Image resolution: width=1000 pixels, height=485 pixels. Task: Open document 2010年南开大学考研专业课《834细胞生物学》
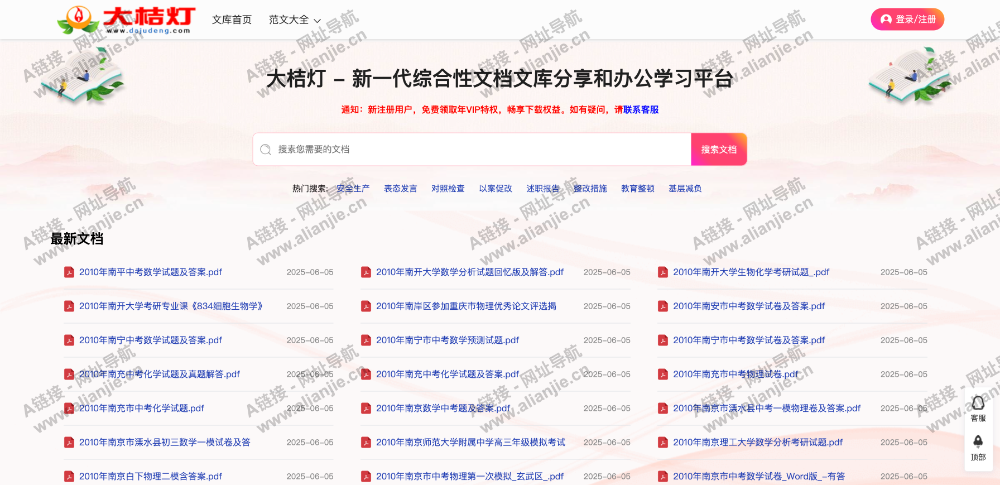172,306
